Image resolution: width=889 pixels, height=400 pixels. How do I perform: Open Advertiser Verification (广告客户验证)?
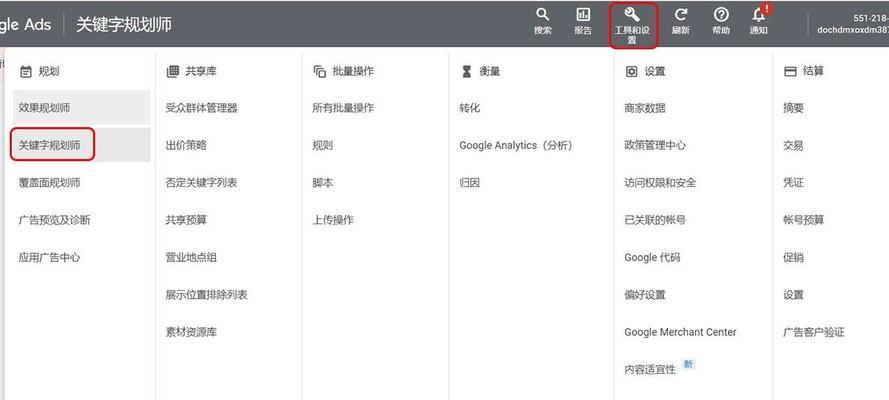pyautogui.click(x=814, y=332)
